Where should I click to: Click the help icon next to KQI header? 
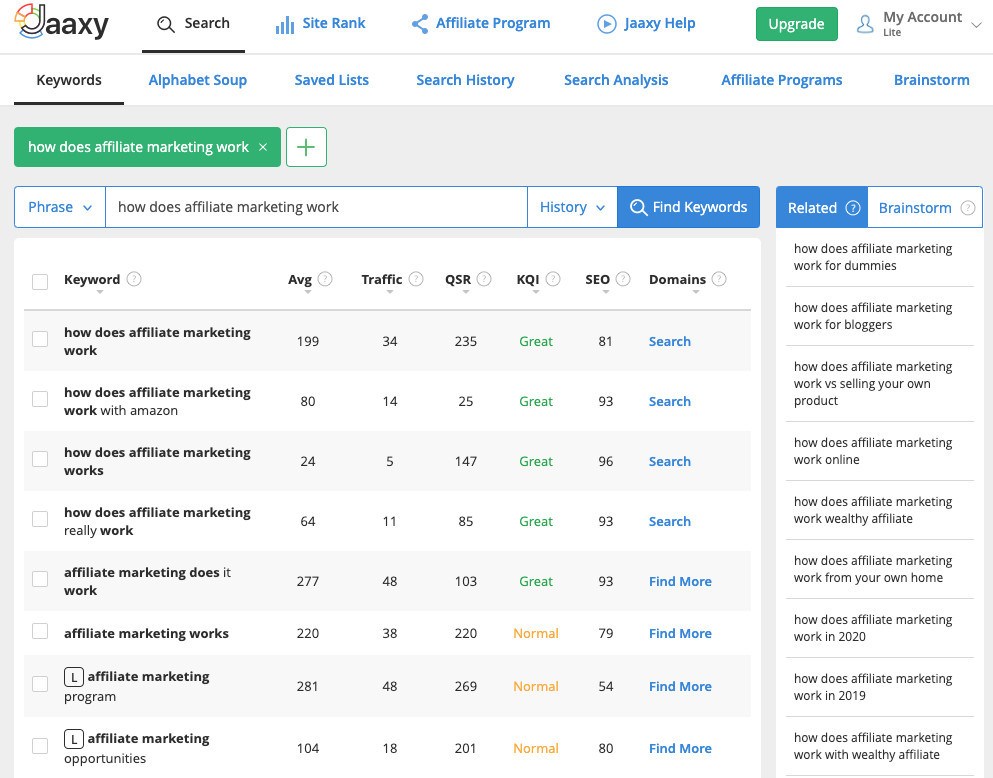click(x=553, y=279)
